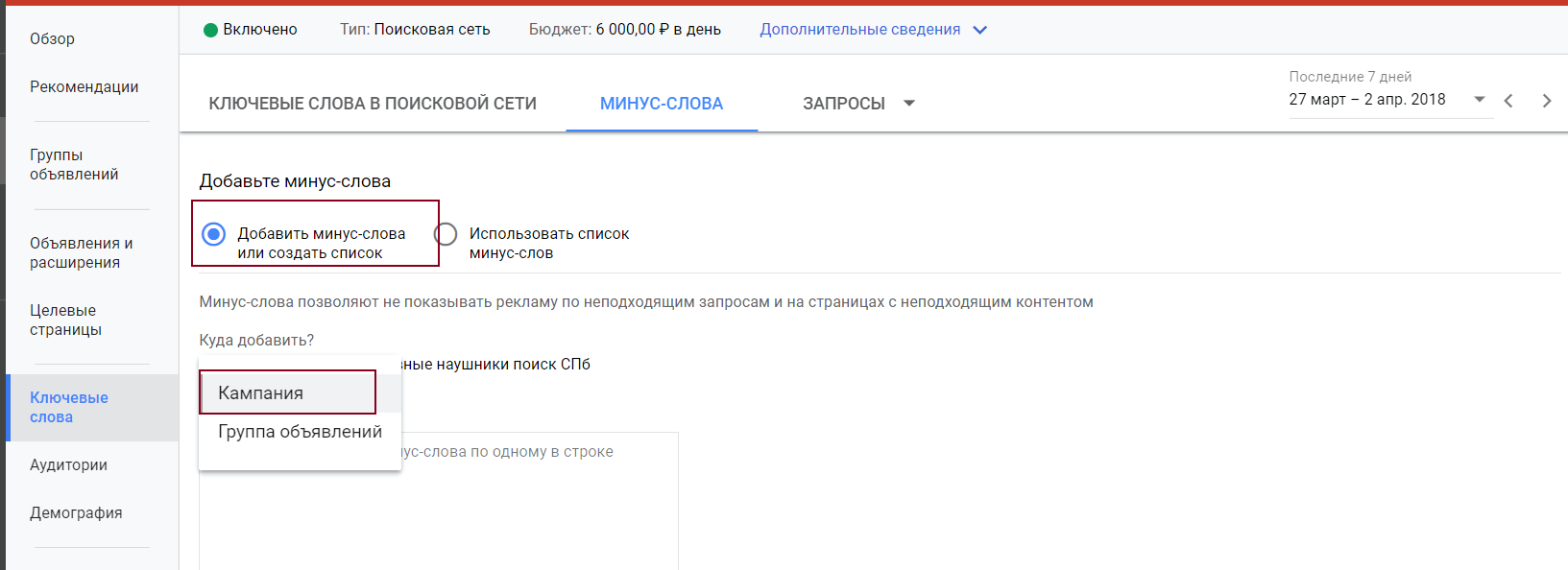Open the Запросы tab
The image size is (1568, 570).
843,104
